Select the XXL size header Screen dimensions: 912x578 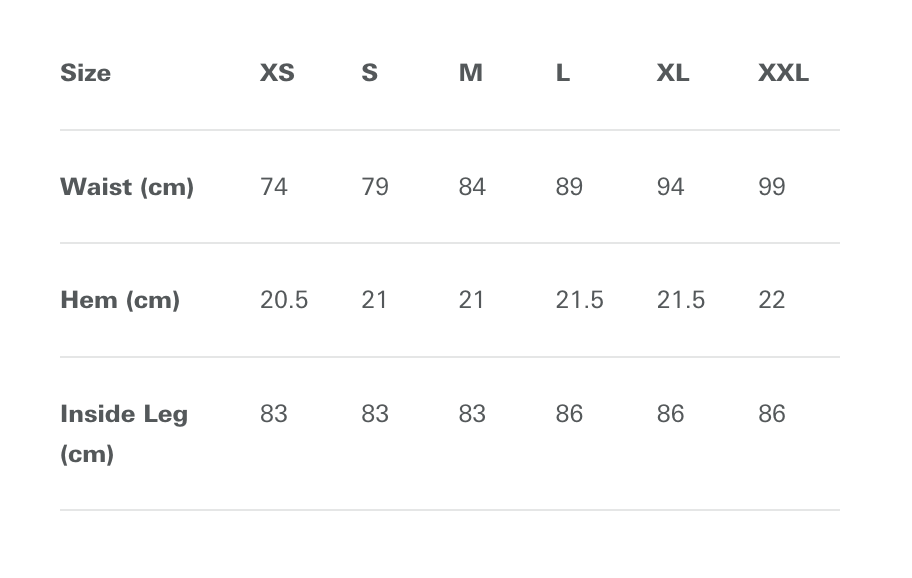[x=783, y=73]
